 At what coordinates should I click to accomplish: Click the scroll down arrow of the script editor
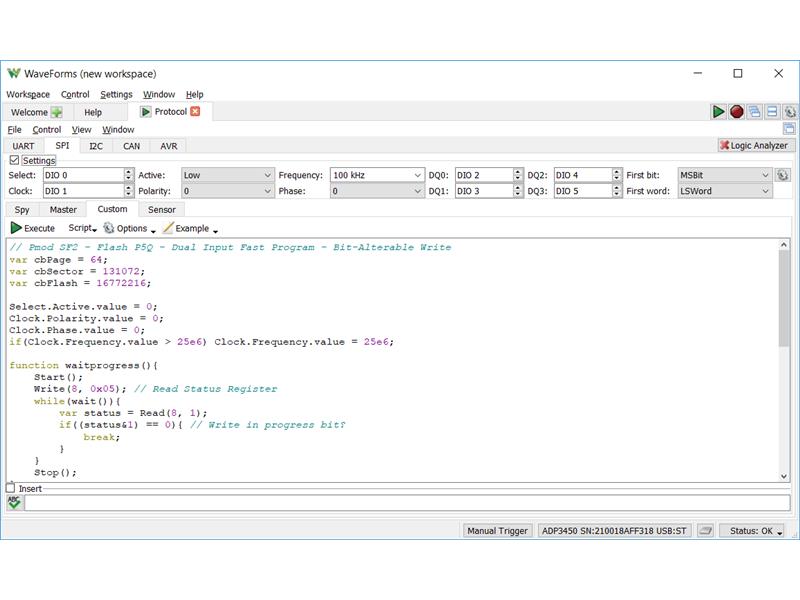click(x=784, y=476)
